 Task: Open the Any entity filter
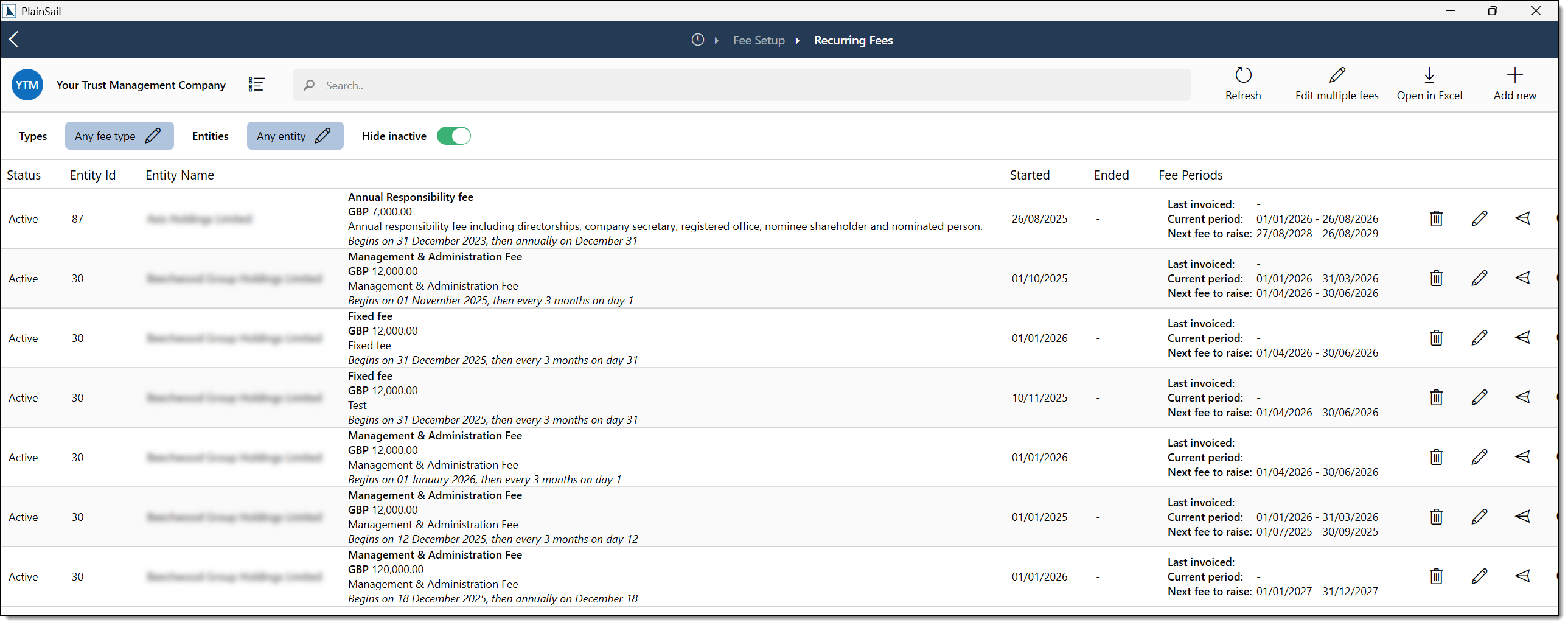[x=294, y=136]
